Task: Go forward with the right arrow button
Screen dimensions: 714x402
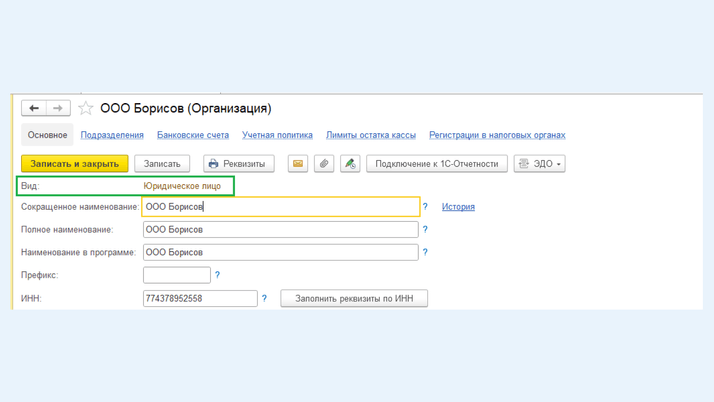Action: click(58, 108)
